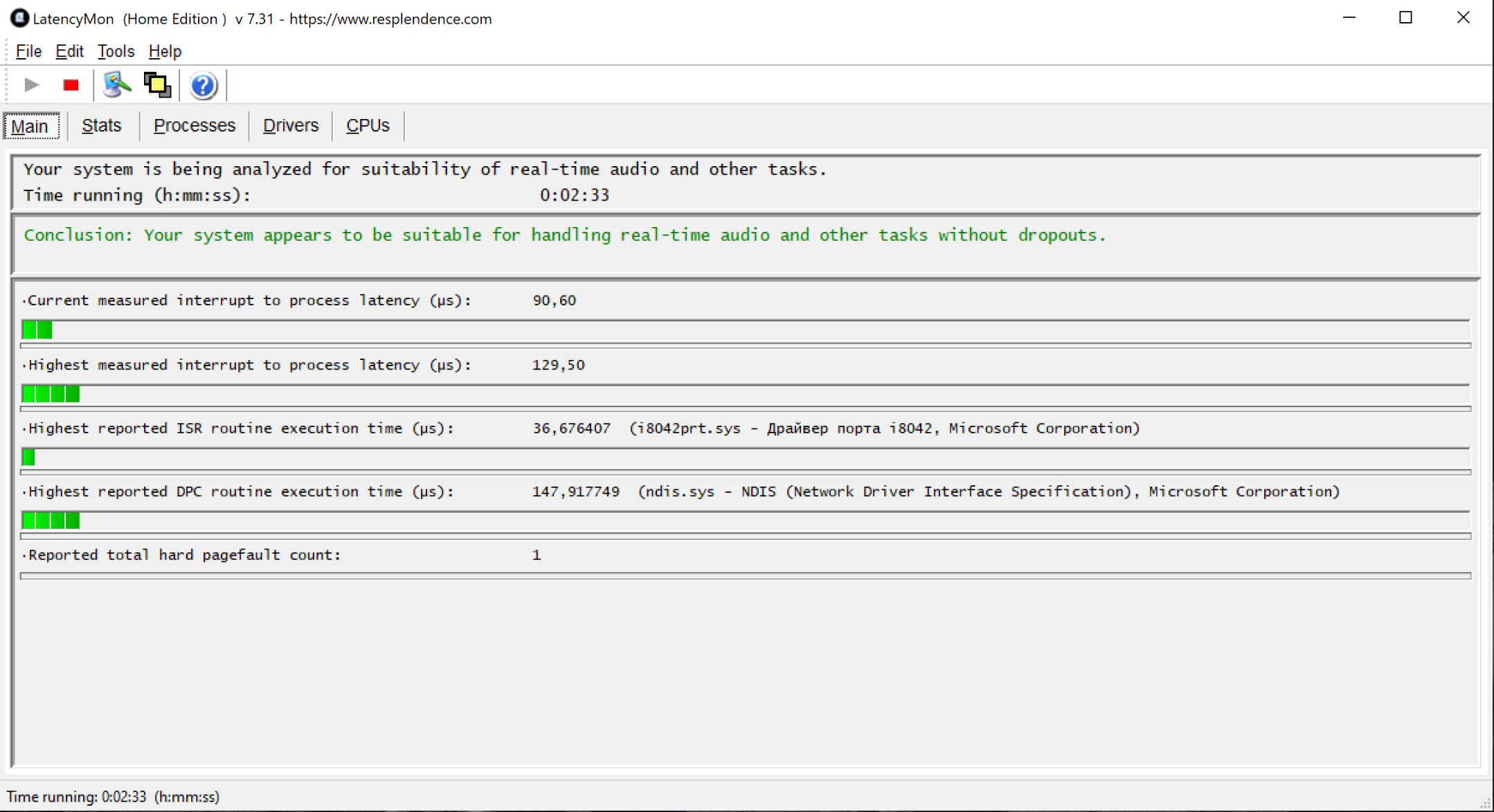This screenshot has height=812, width=1494.
Task: Click the current latency value 90,60
Action: point(555,300)
